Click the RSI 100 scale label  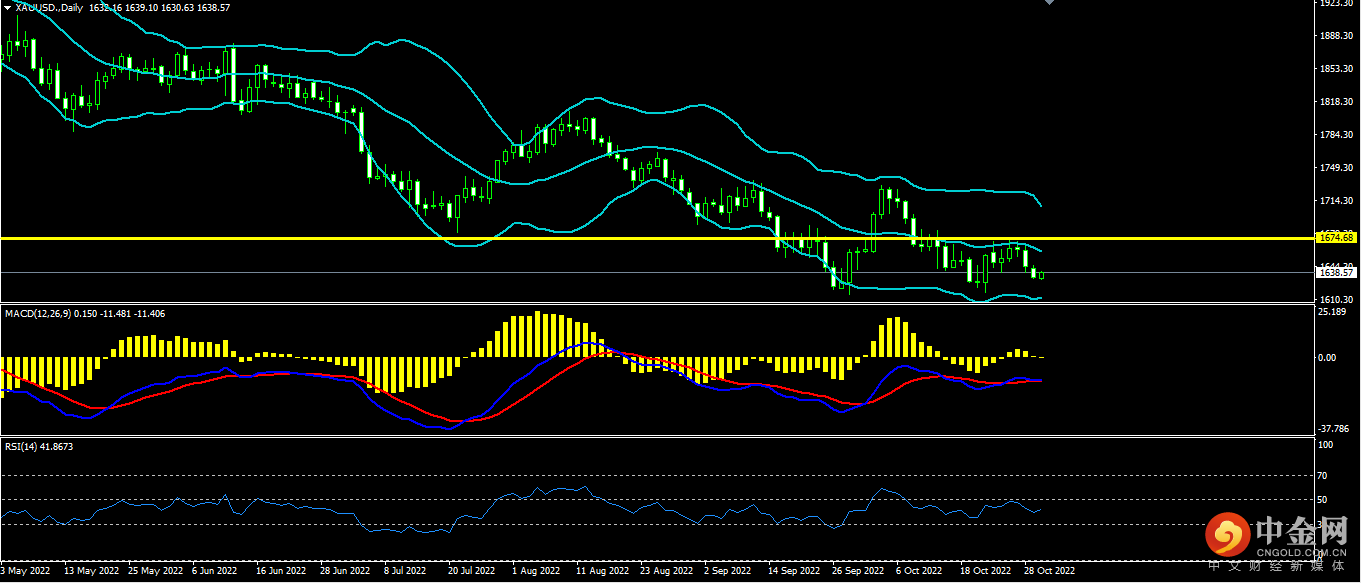[1323, 445]
